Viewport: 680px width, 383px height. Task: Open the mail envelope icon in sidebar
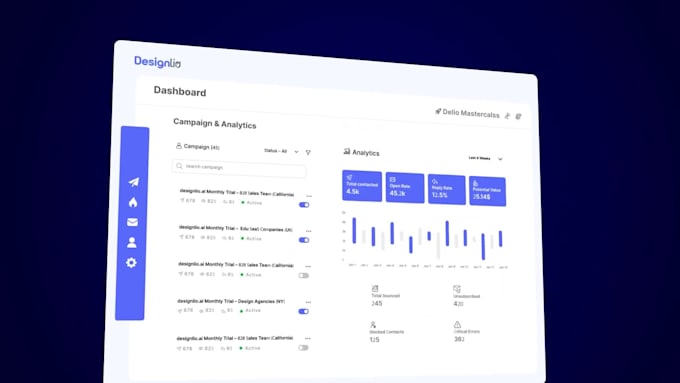click(132, 222)
